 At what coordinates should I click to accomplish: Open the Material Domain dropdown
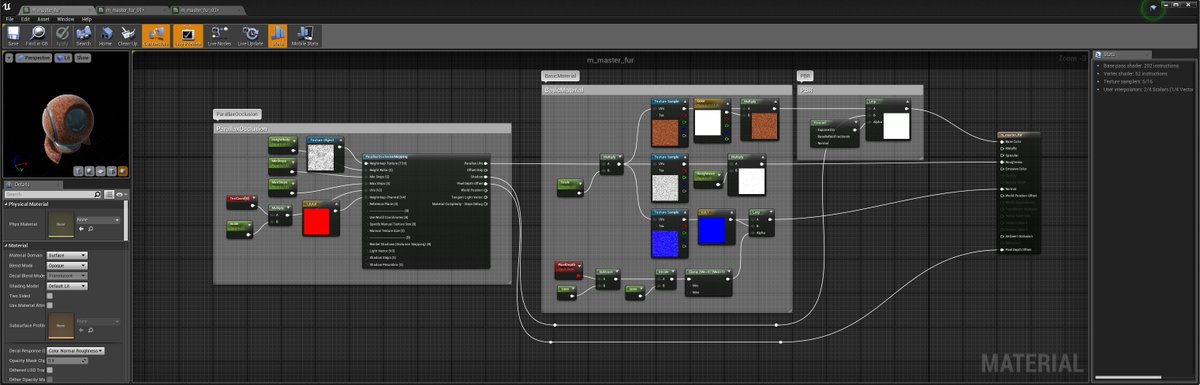67,256
